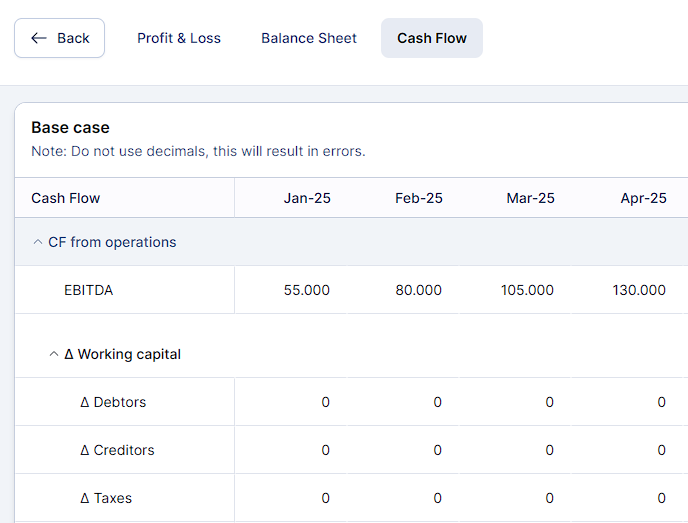Collapse the Δ Working capital group
This screenshot has height=523, width=688.
[x=54, y=354]
